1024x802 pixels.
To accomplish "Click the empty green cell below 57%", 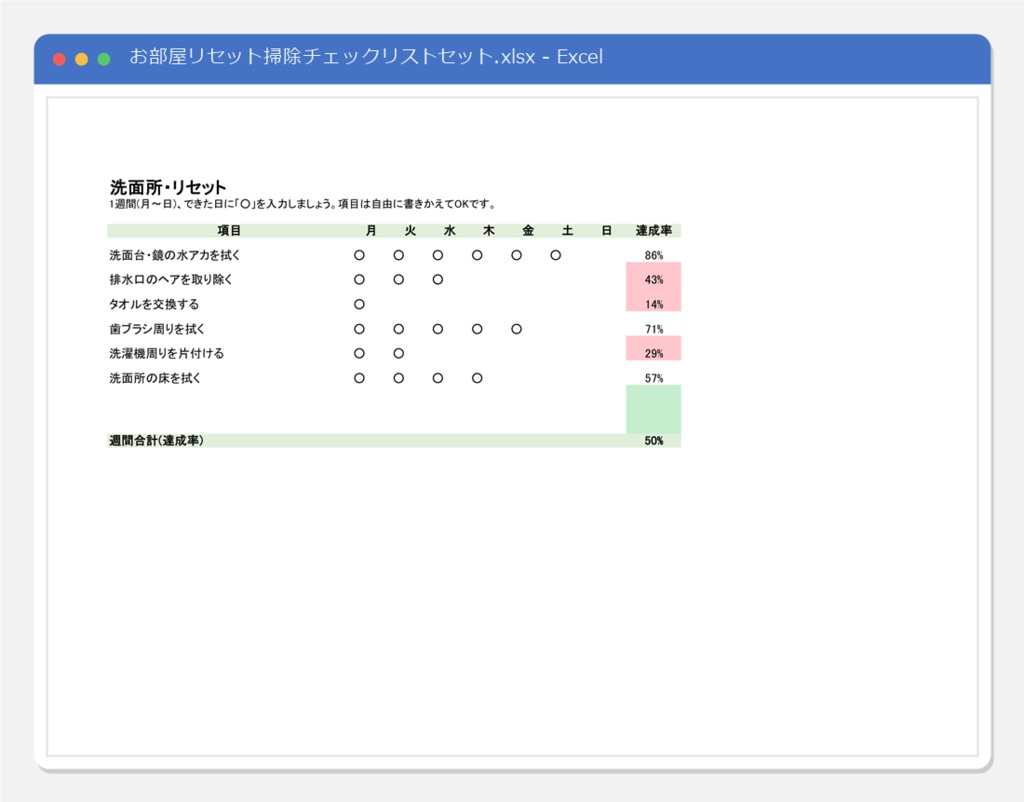I will [x=654, y=409].
